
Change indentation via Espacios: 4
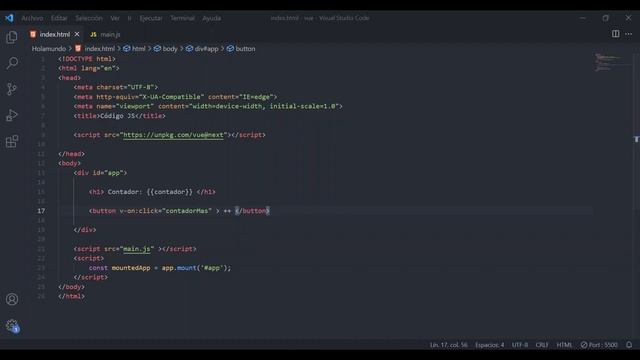[x=489, y=345]
